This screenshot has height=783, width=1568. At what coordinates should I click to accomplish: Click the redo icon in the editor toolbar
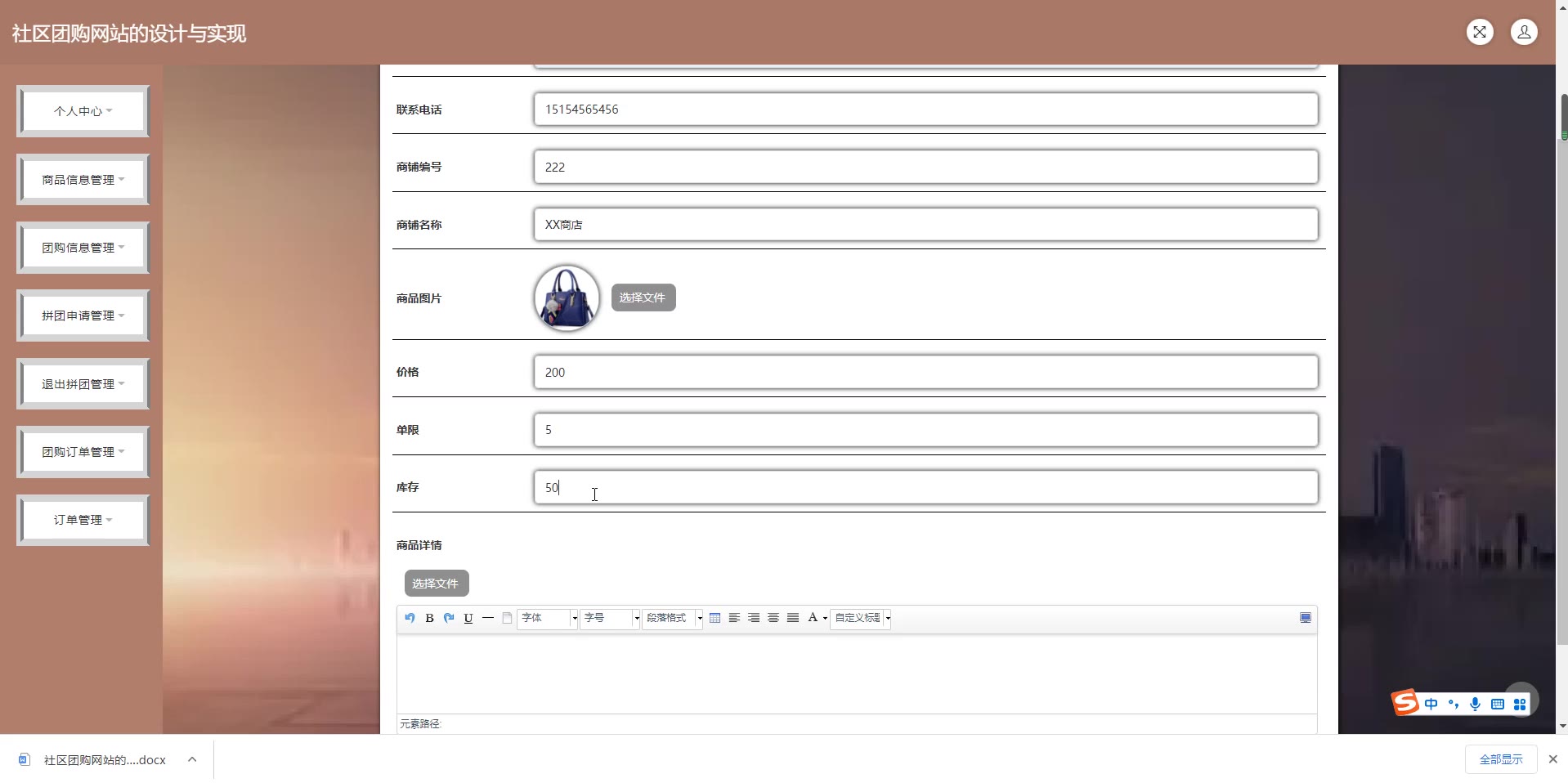pos(449,618)
